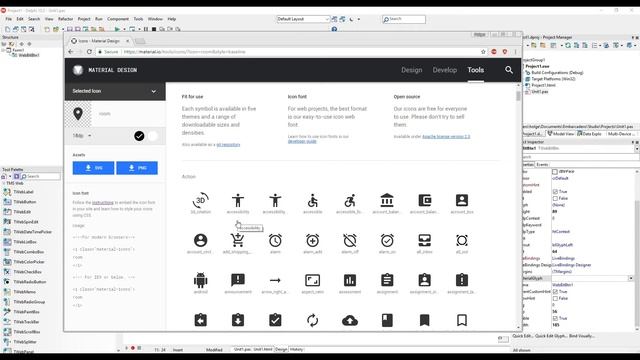Select the aspect_ratio icon
Image resolution: width=640 pixels, height=360 pixels.
(313, 280)
